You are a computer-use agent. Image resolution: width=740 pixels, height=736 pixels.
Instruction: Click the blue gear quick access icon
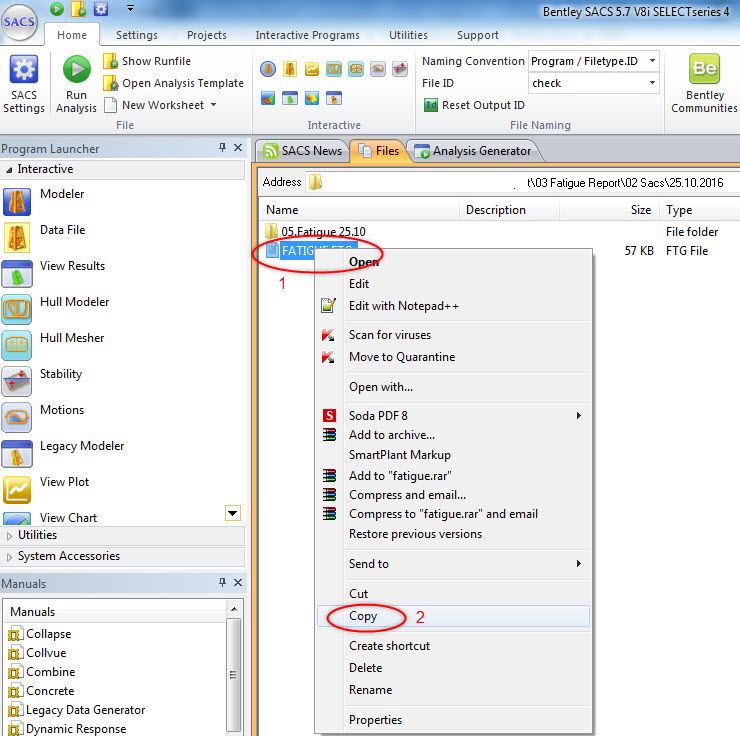[101, 8]
